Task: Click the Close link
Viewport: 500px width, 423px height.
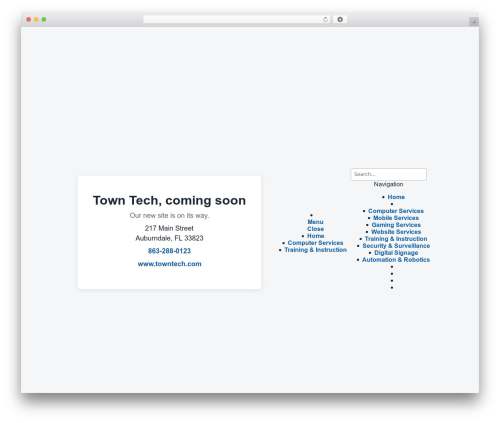Action: pyautogui.click(x=315, y=229)
